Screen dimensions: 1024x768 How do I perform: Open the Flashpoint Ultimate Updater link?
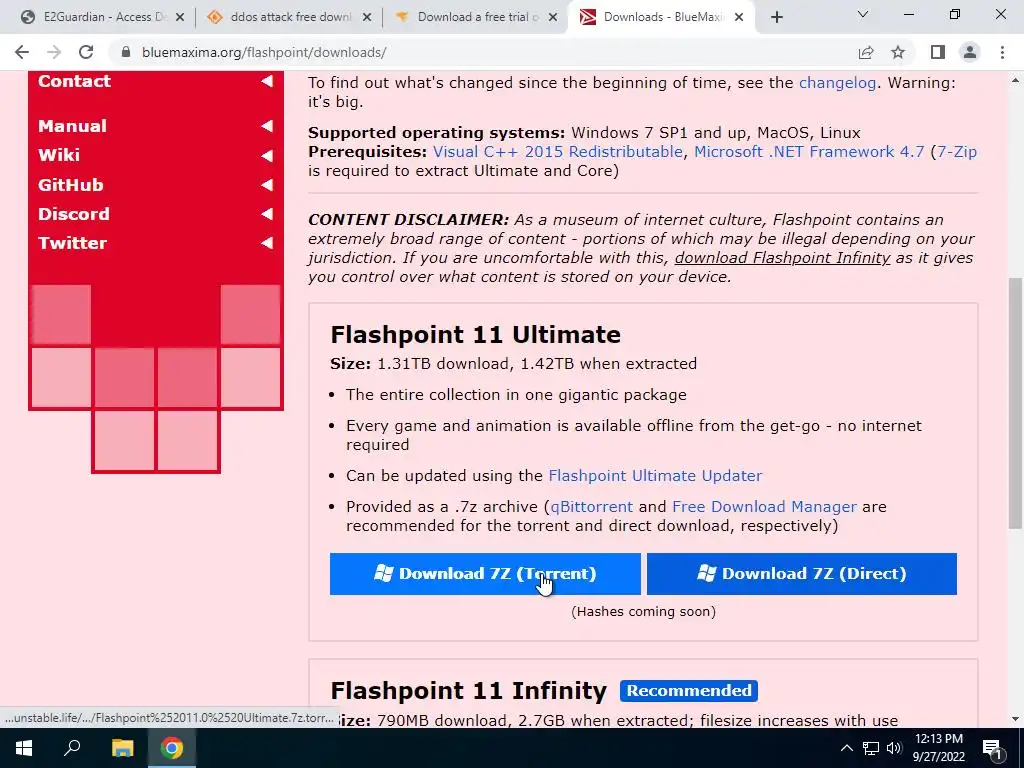coord(655,475)
